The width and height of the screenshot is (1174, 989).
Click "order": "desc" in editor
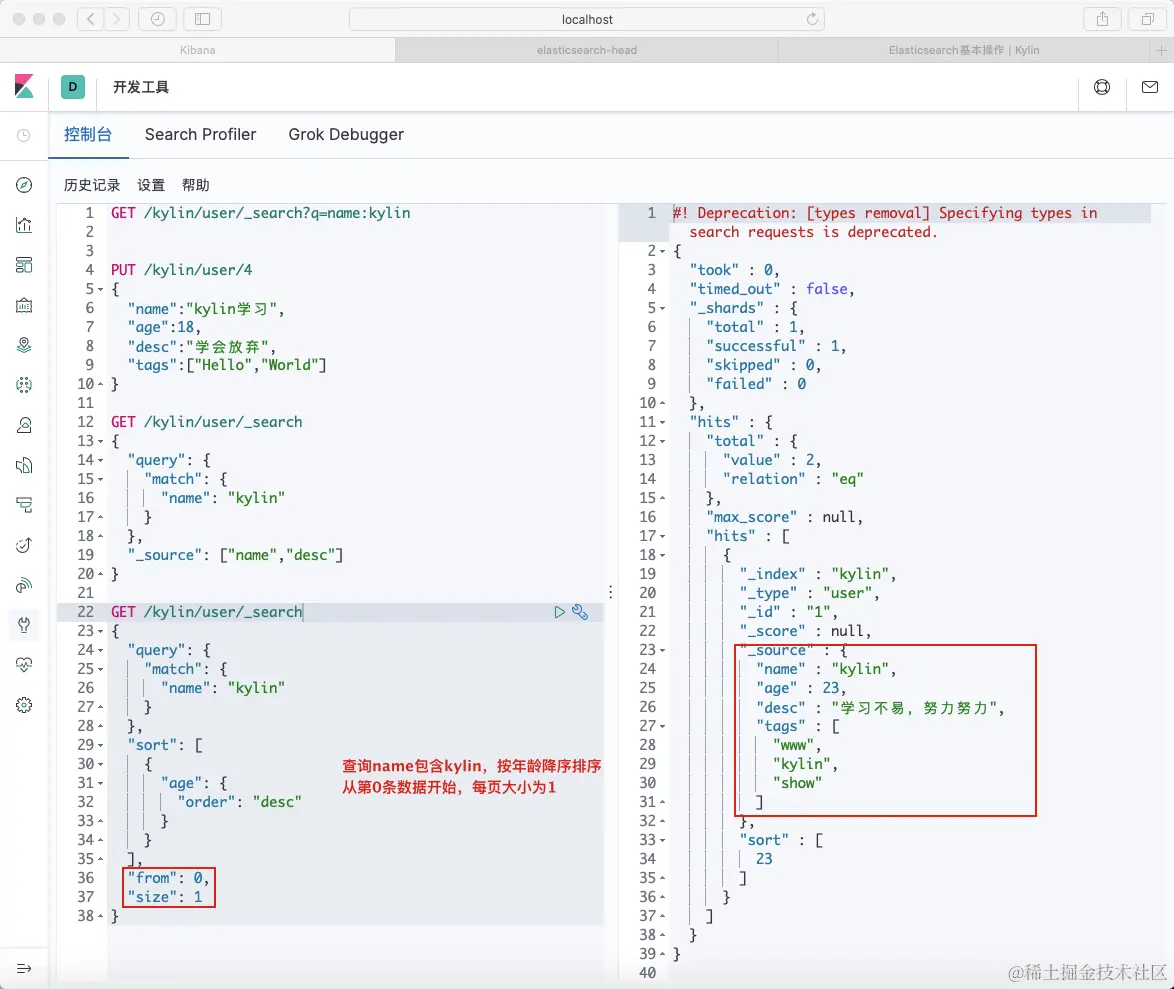coord(240,802)
